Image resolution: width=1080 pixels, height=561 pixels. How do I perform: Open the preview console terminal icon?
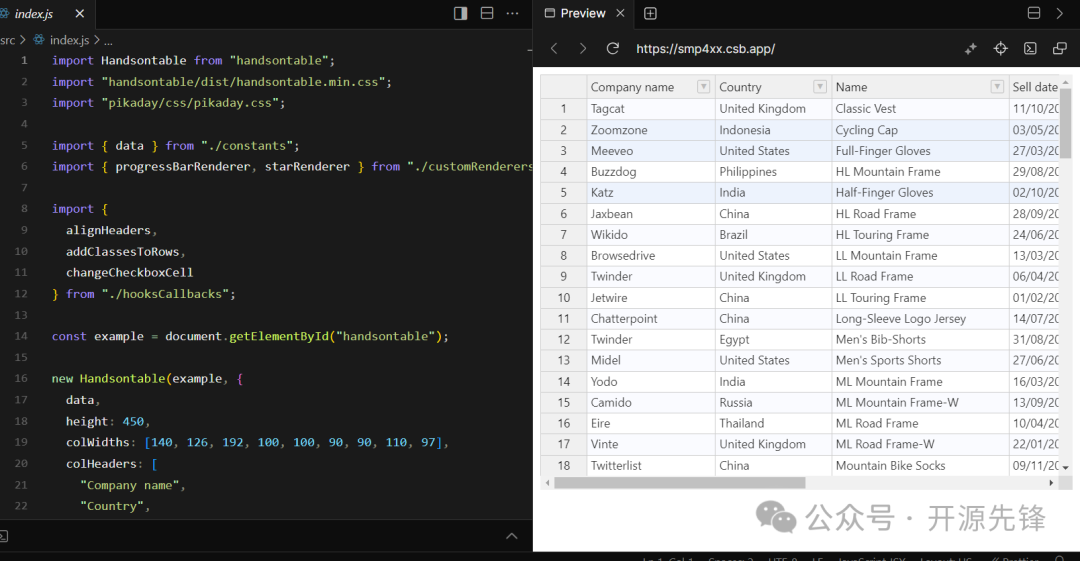1030,49
